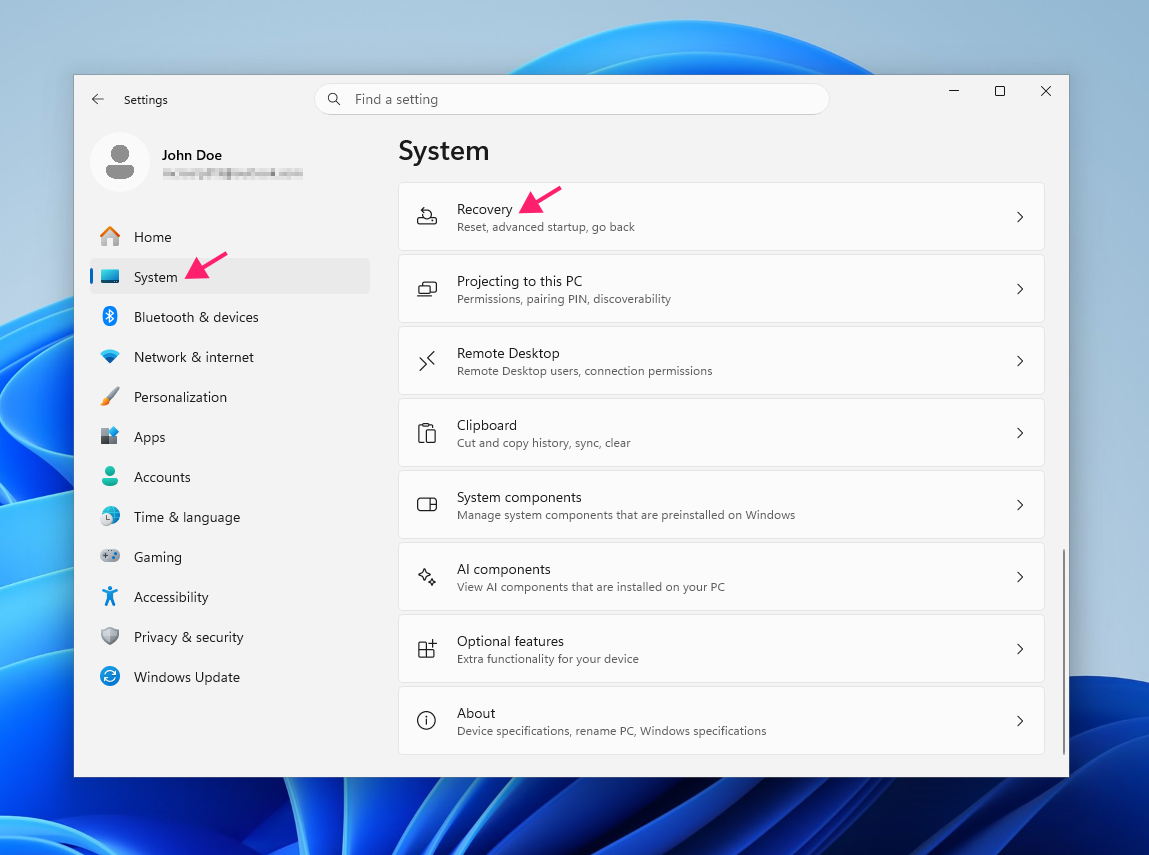This screenshot has width=1149, height=855.
Task: Click the Find a setting box
Action: click(572, 99)
